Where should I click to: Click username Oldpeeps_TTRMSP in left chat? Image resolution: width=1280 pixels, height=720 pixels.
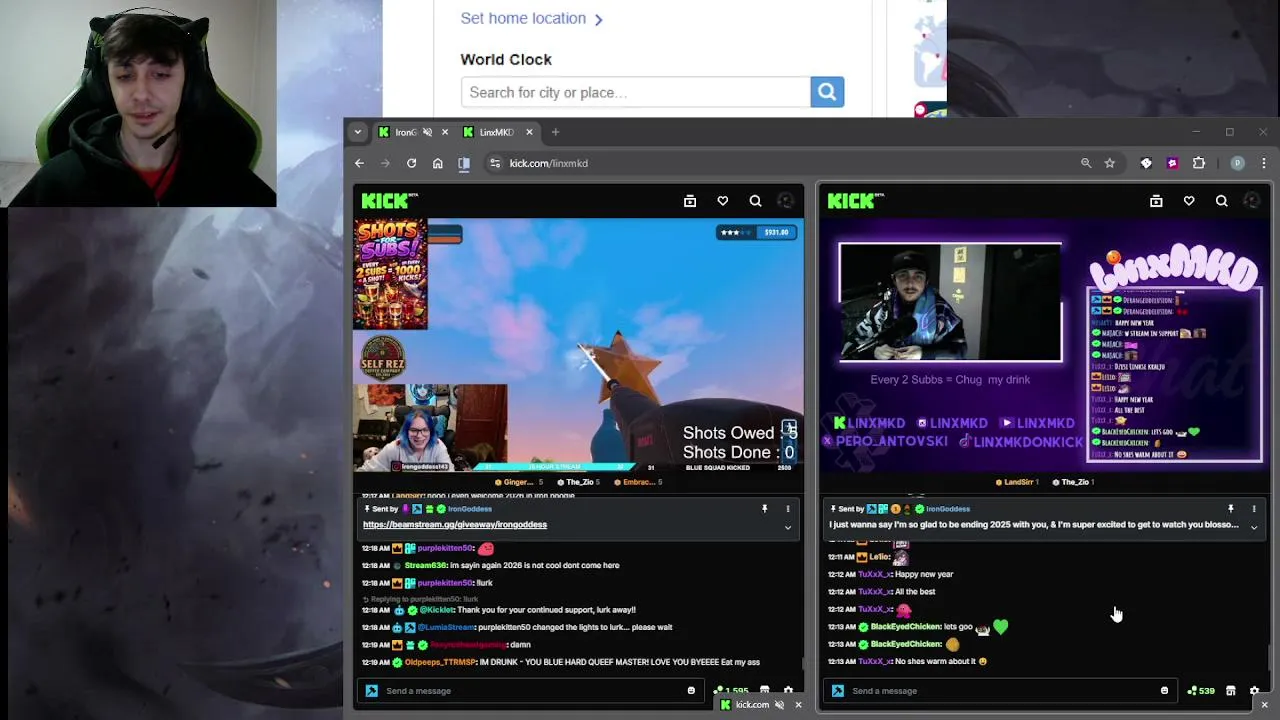(x=441, y=662)
